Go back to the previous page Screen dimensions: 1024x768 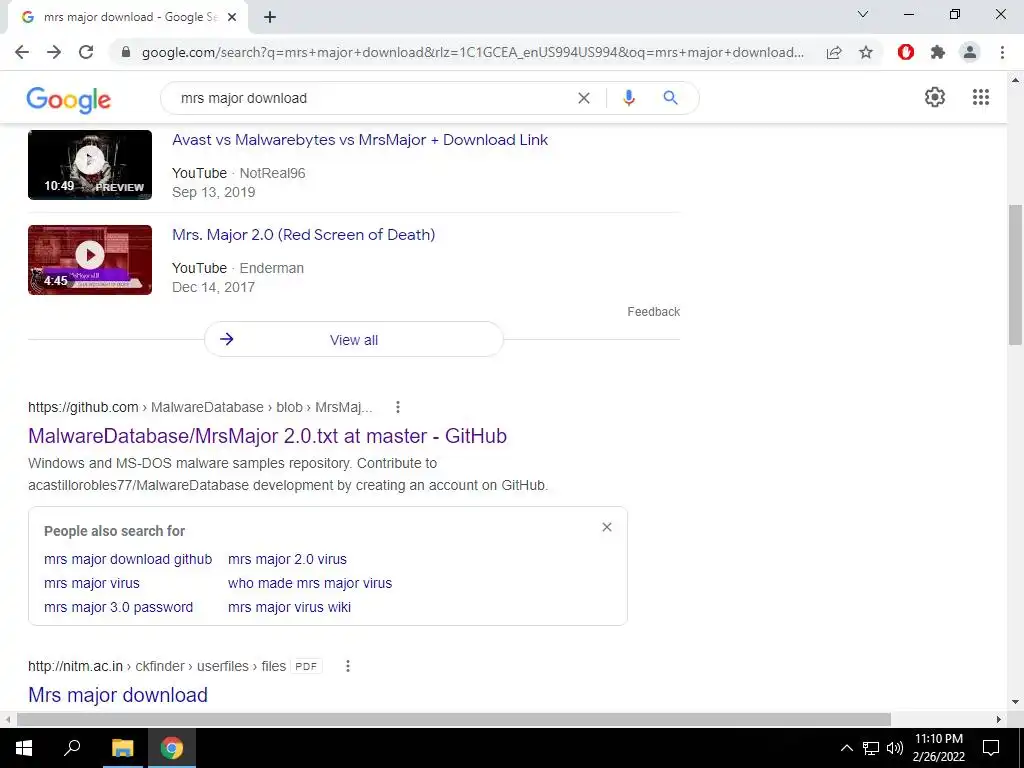22,52
